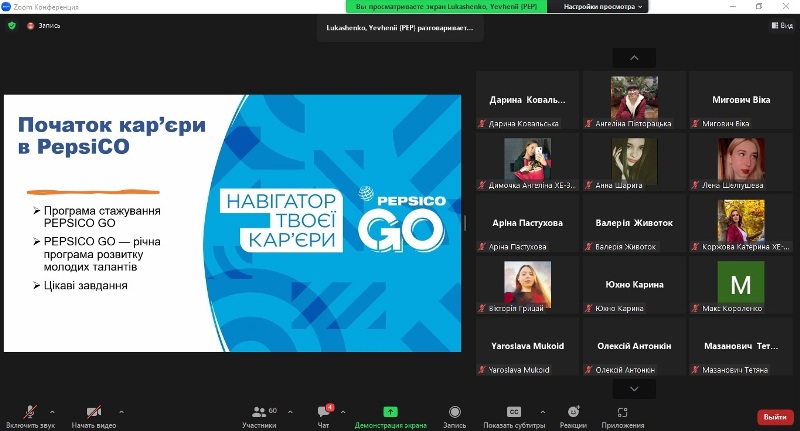Image resolution: width=800 pixels, height=431 pixels.
Task: Click the divider handle between slide and gallery
Action: pyautogui.click(x=465, y=223)
